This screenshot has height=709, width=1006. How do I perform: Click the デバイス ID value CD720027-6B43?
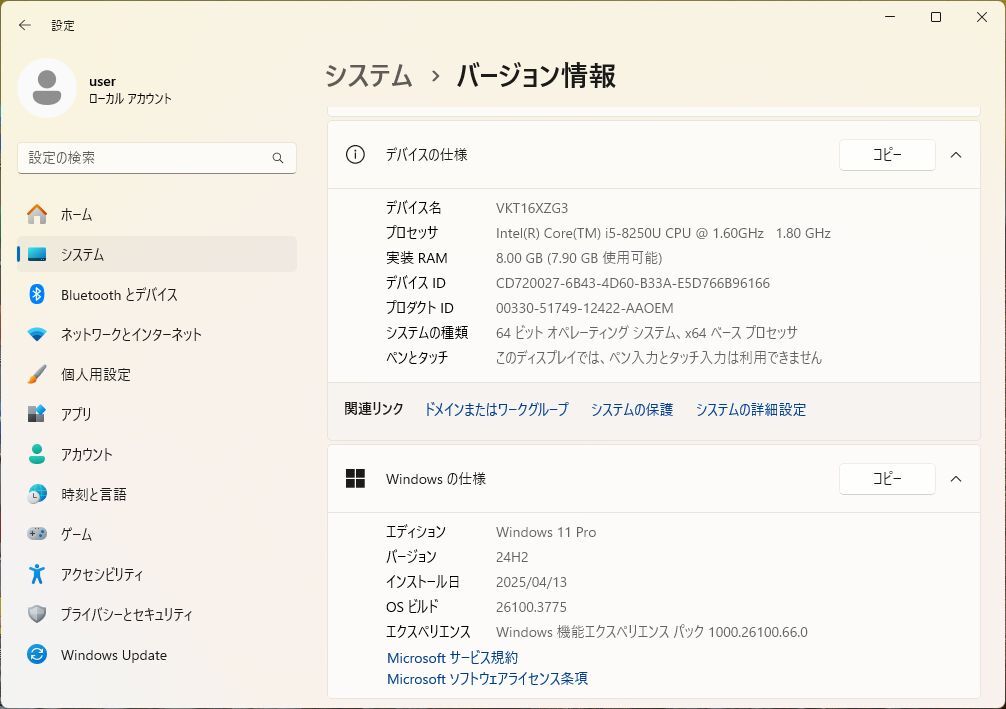633,283
